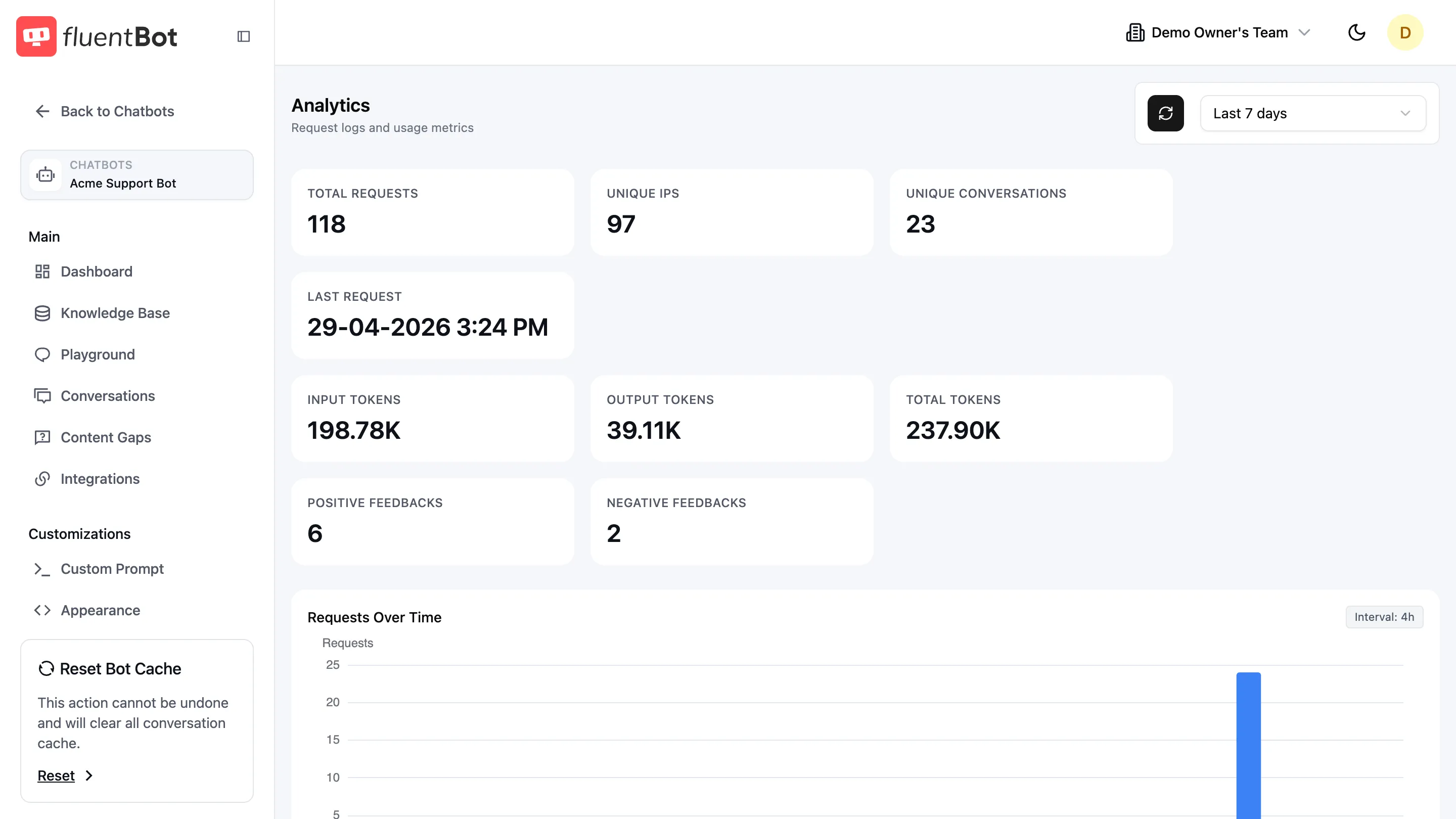The image size is (1456, 819).
Task: Open the Acme Support Bot chatbot selector
Action: [x=137, y=174]
